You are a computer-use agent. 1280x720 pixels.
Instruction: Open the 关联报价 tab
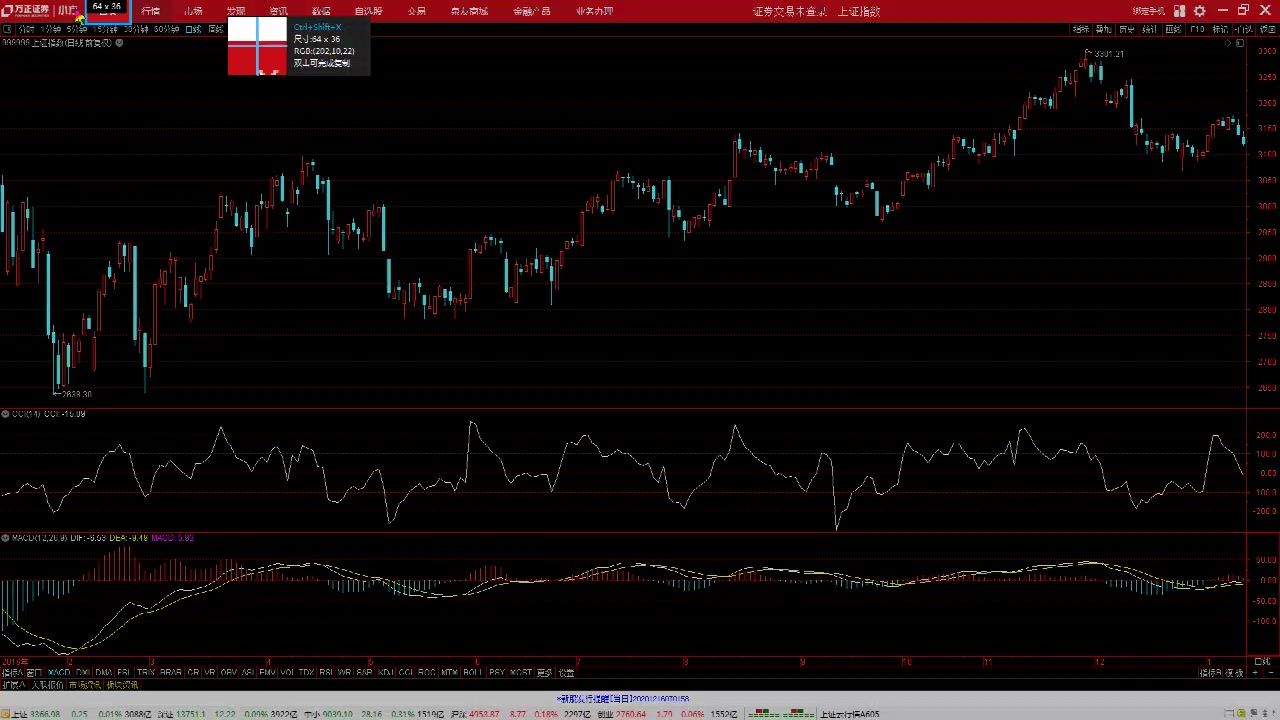pos(47,685)
